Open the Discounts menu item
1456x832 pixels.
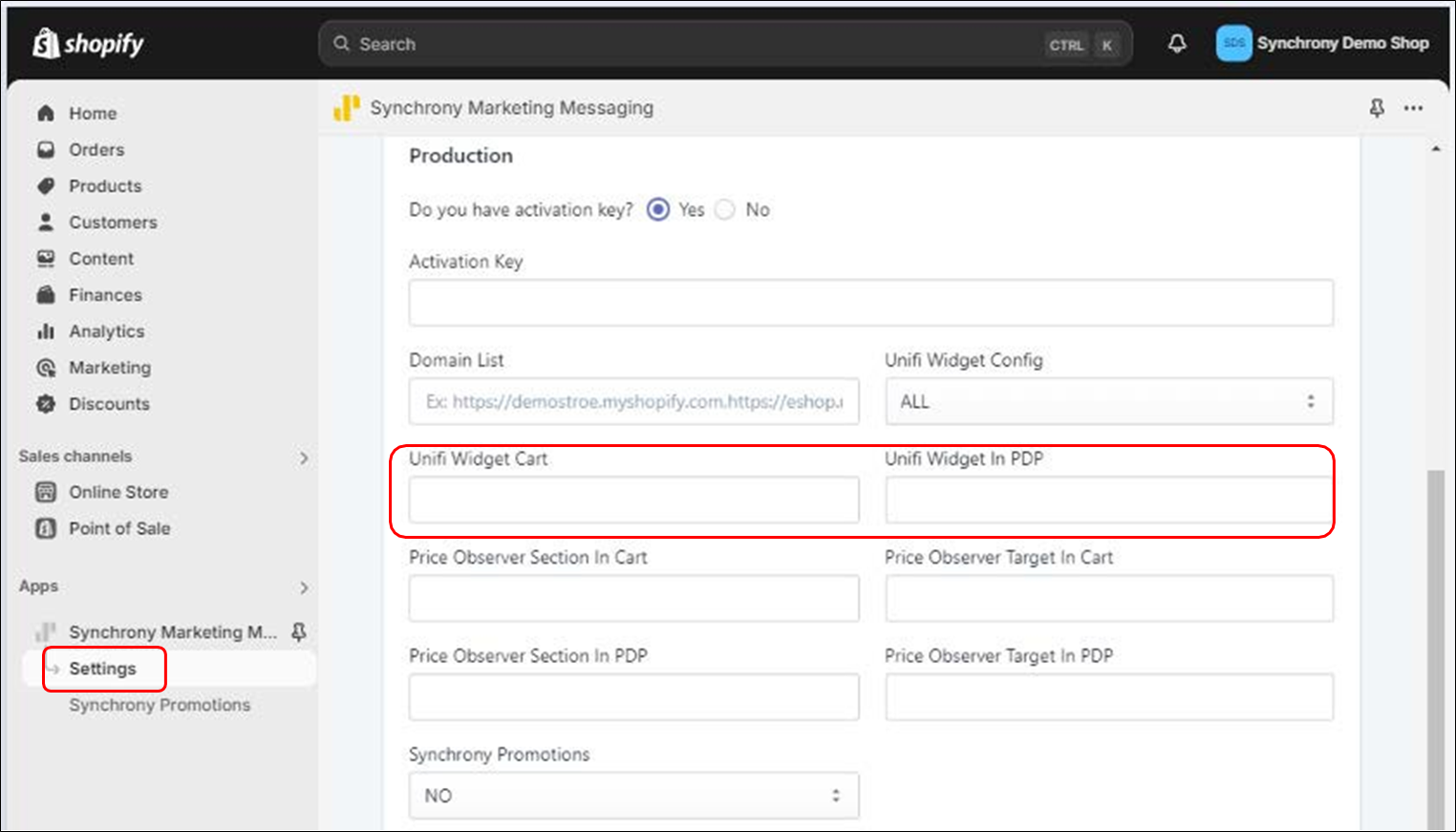pyautogui.click(x=109, y=403)
